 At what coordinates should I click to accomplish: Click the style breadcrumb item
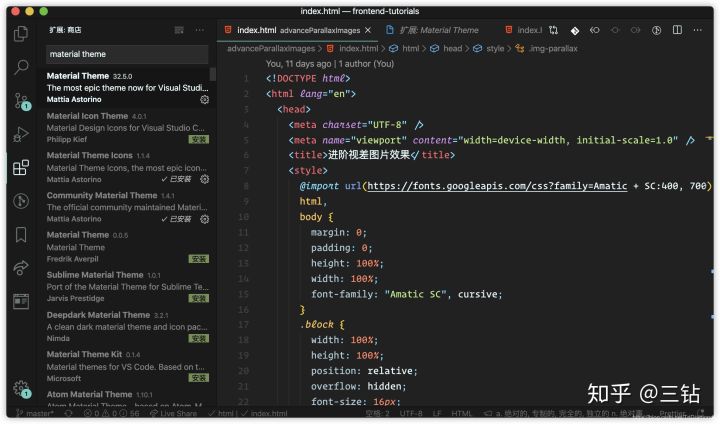tap(489, 49)
